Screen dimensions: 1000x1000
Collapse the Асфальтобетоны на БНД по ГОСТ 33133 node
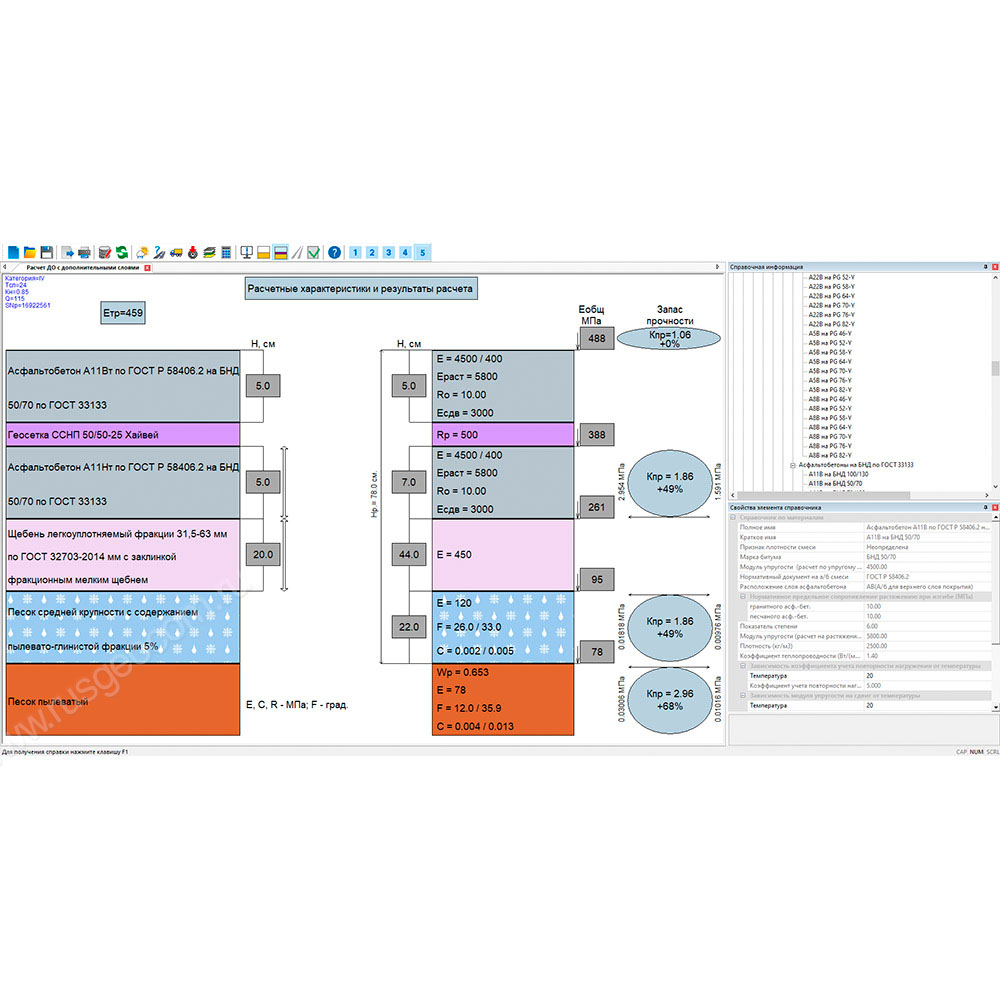(x=791, y=465)
